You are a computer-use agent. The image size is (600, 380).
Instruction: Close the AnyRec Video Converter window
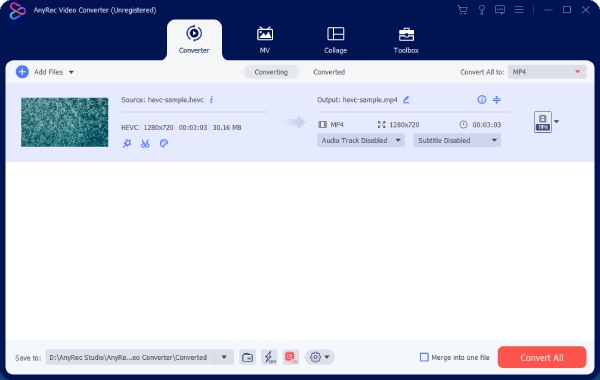tap(585, 10)
